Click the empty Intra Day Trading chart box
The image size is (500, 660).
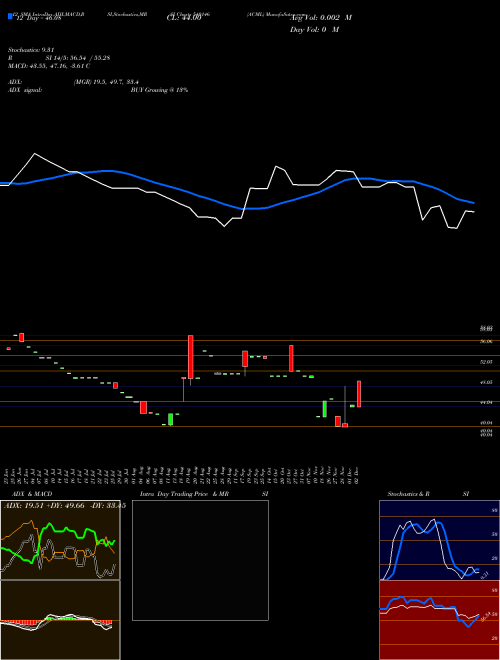click(x=200, y=560)
